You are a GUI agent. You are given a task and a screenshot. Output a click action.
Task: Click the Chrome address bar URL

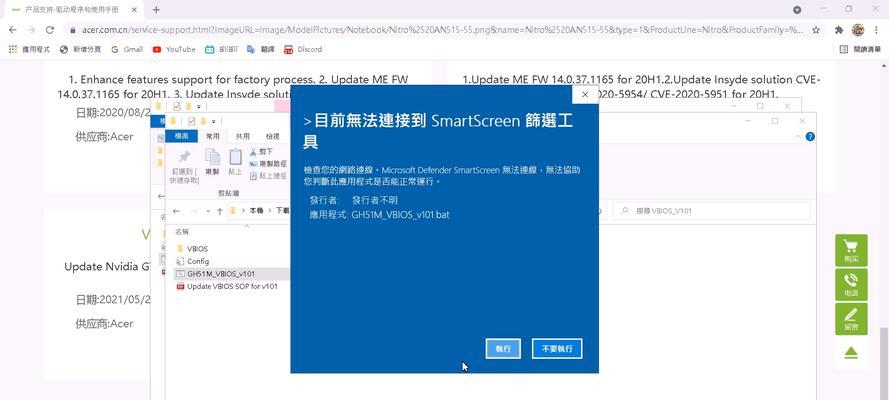tap(442, 30)
